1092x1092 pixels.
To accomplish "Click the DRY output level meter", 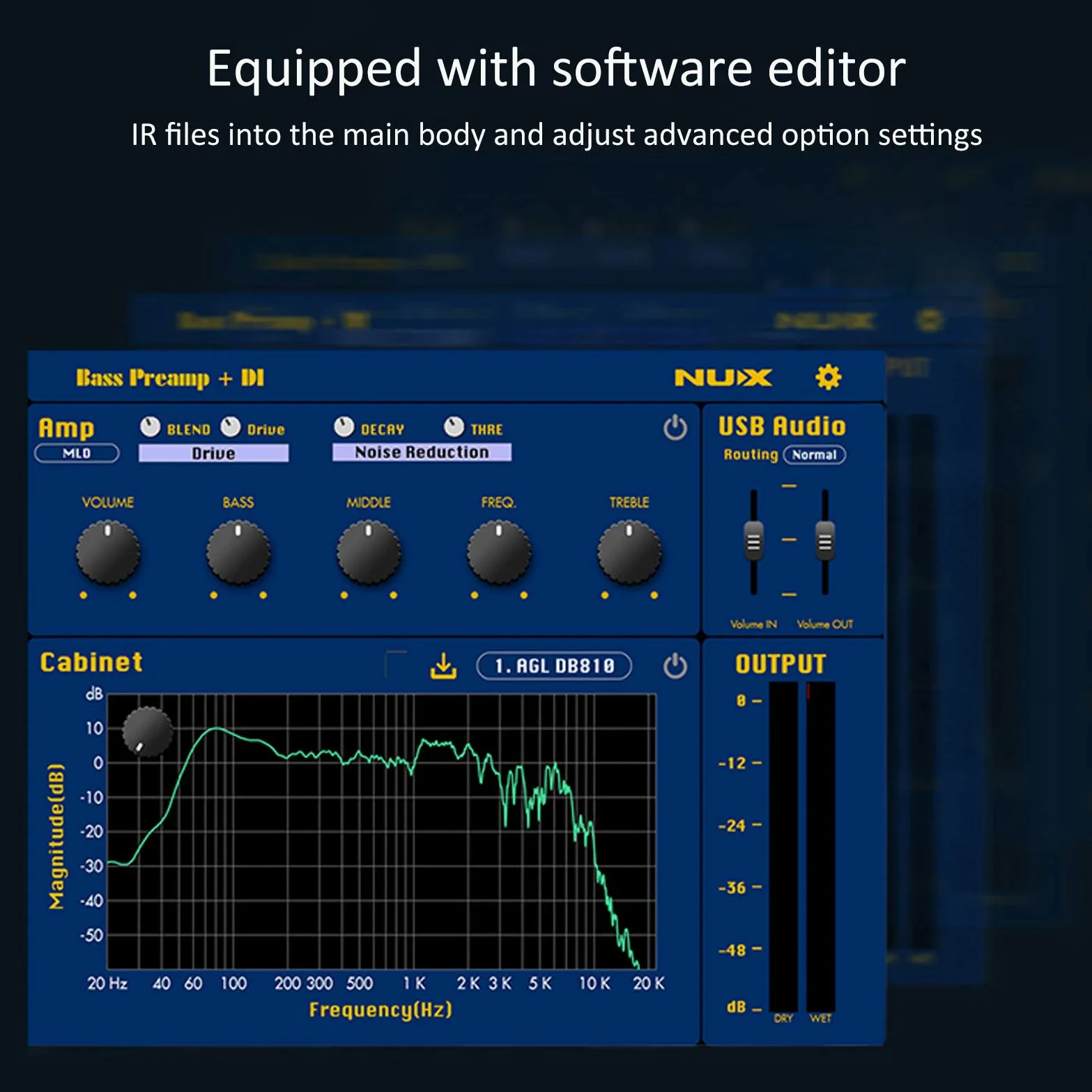I will tap(783, 847).
